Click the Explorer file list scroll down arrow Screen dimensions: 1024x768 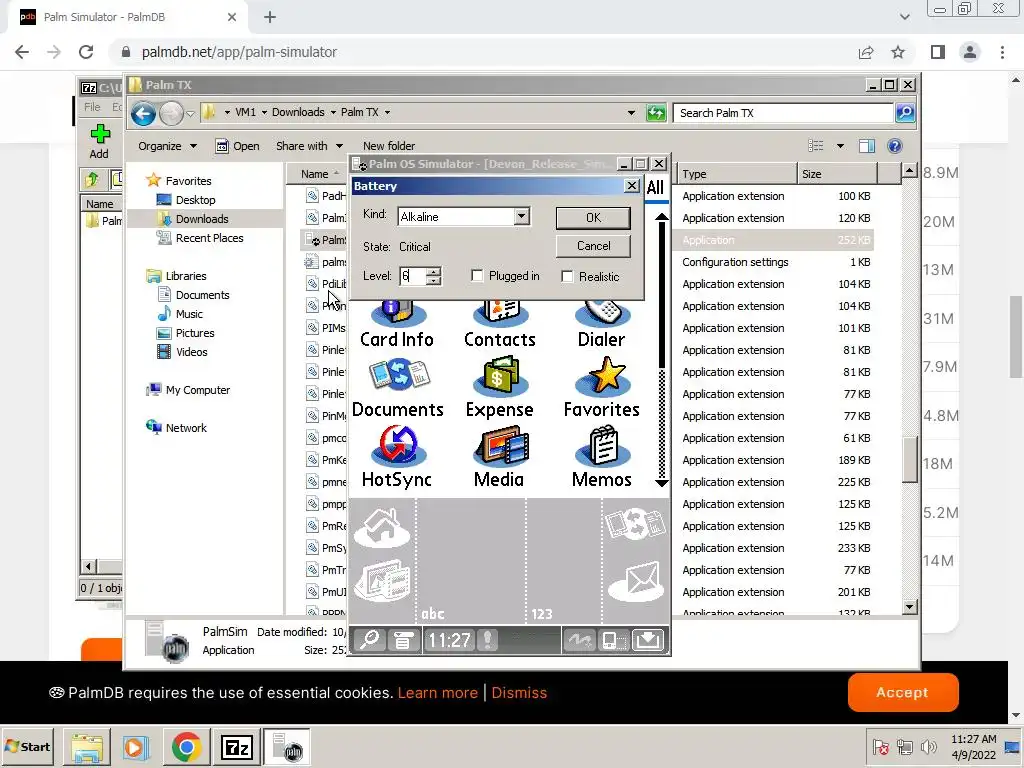point(910,607)
